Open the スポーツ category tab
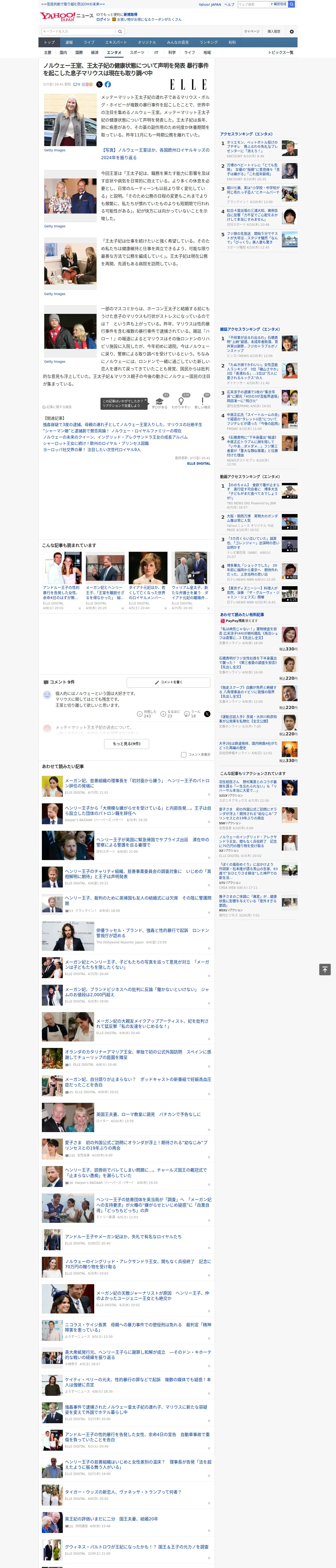This screenshot has height=1568, width=336. click(137, 52)
